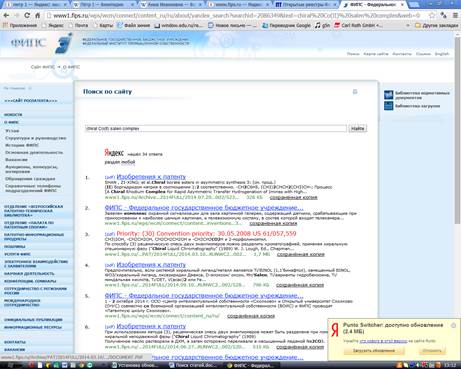This screenshot has height=369, width=461.
Task: Click the extension icon next to the star
Action: (x=444, y=15)
